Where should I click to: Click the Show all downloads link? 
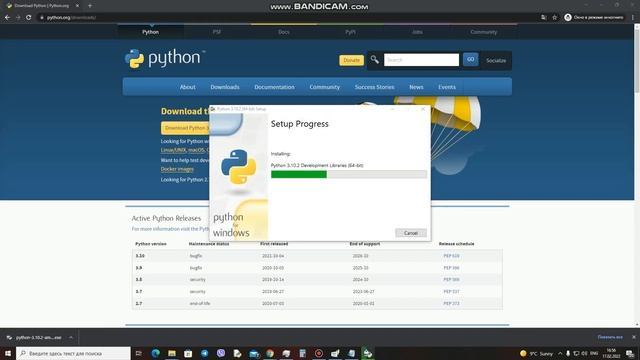(x=610, y=337)
